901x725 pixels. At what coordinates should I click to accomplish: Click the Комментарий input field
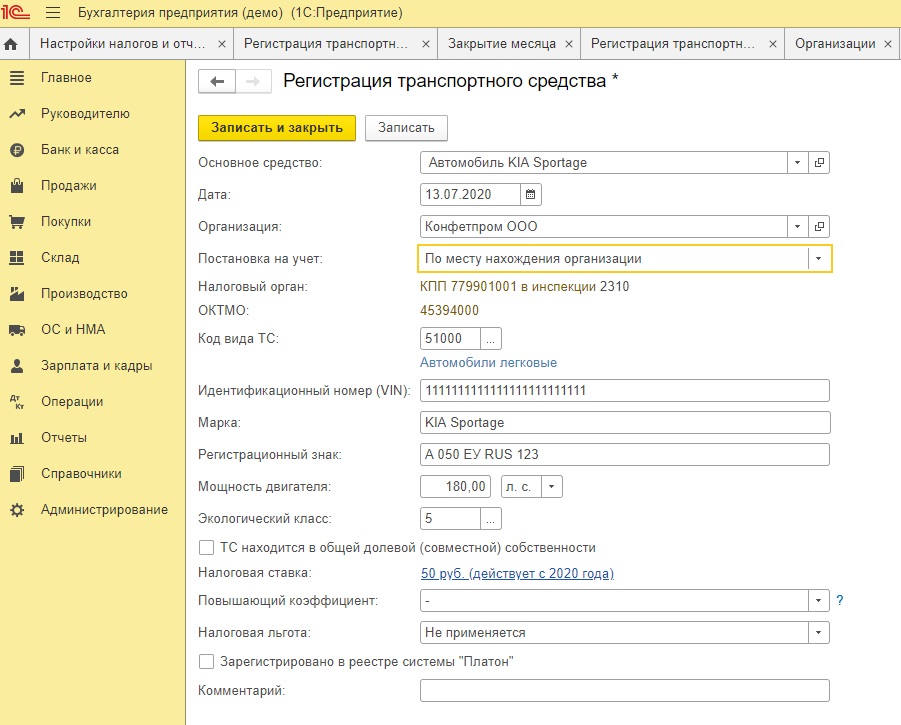625,690
